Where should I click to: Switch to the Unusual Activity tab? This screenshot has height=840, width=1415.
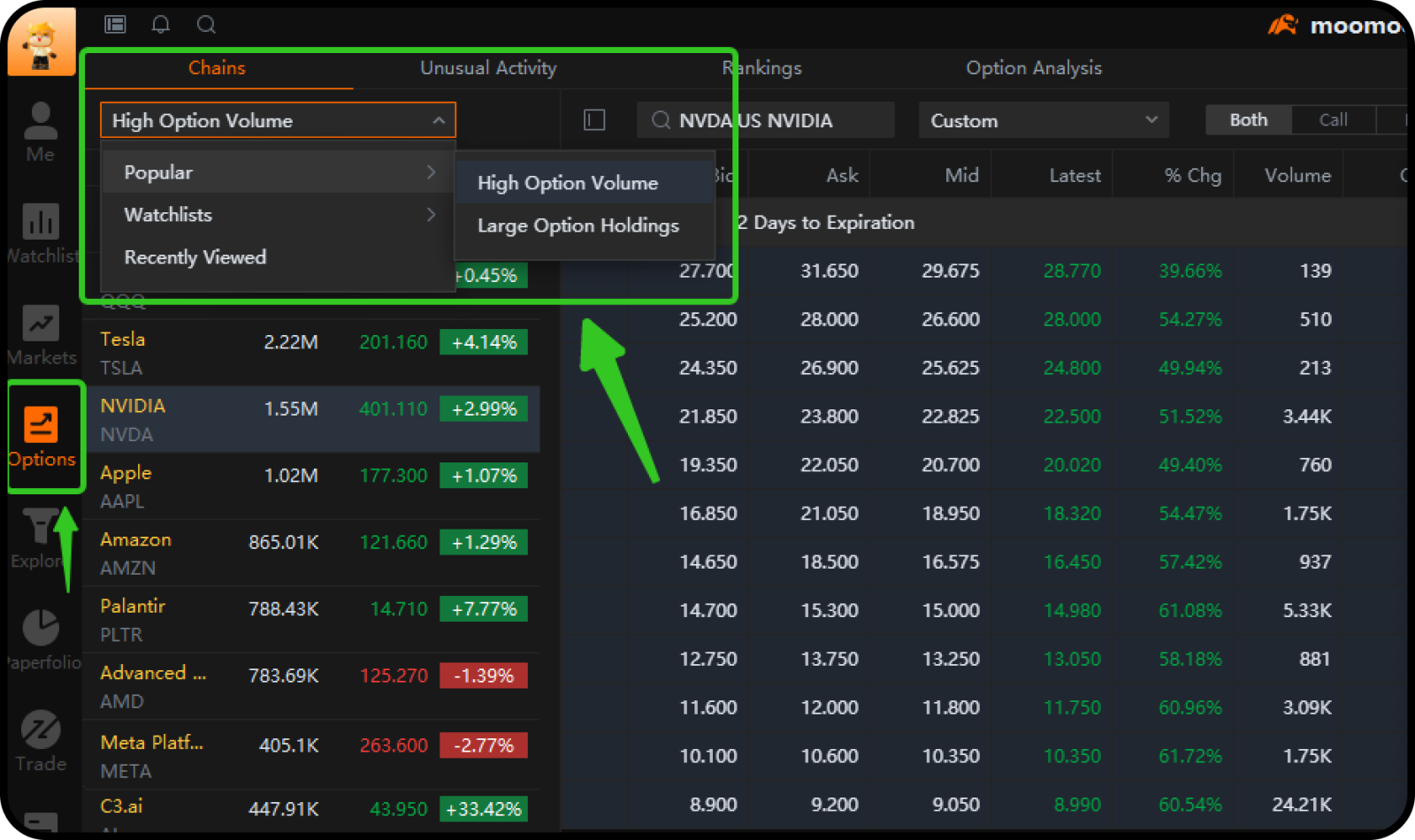pyautogui.click(x=488, y=68)
